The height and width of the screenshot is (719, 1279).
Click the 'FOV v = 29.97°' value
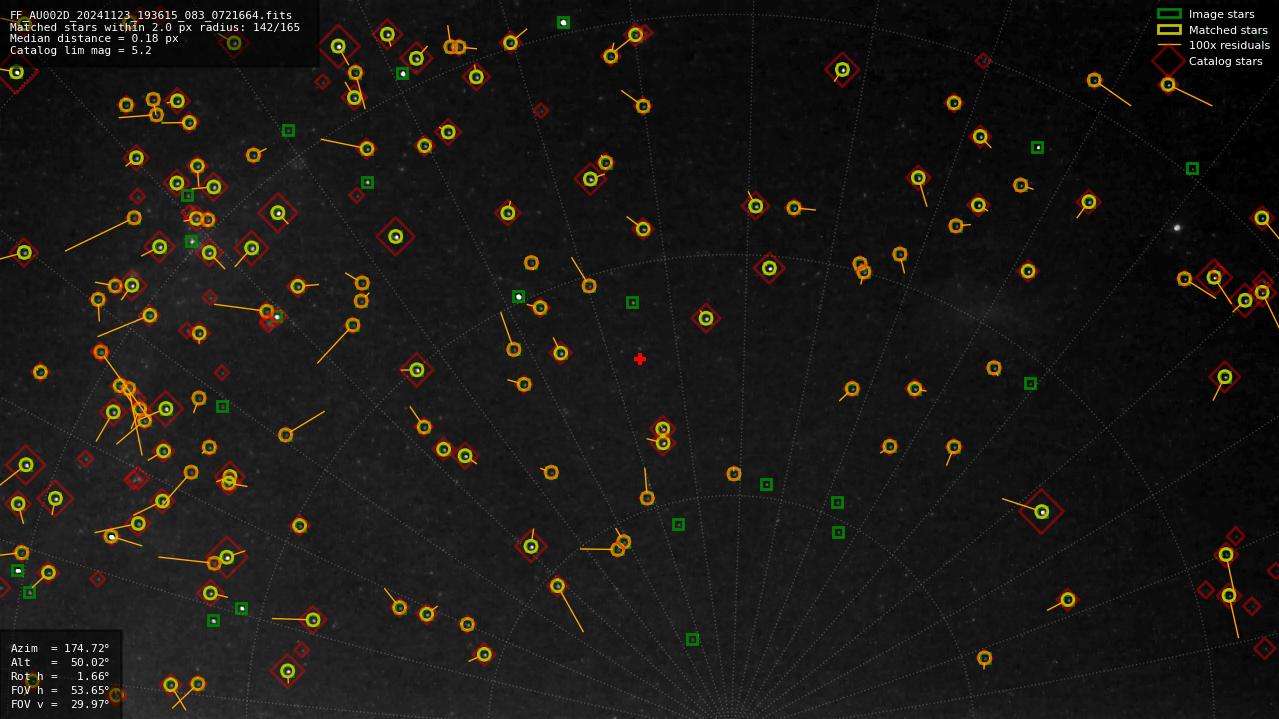click(60, 704)
